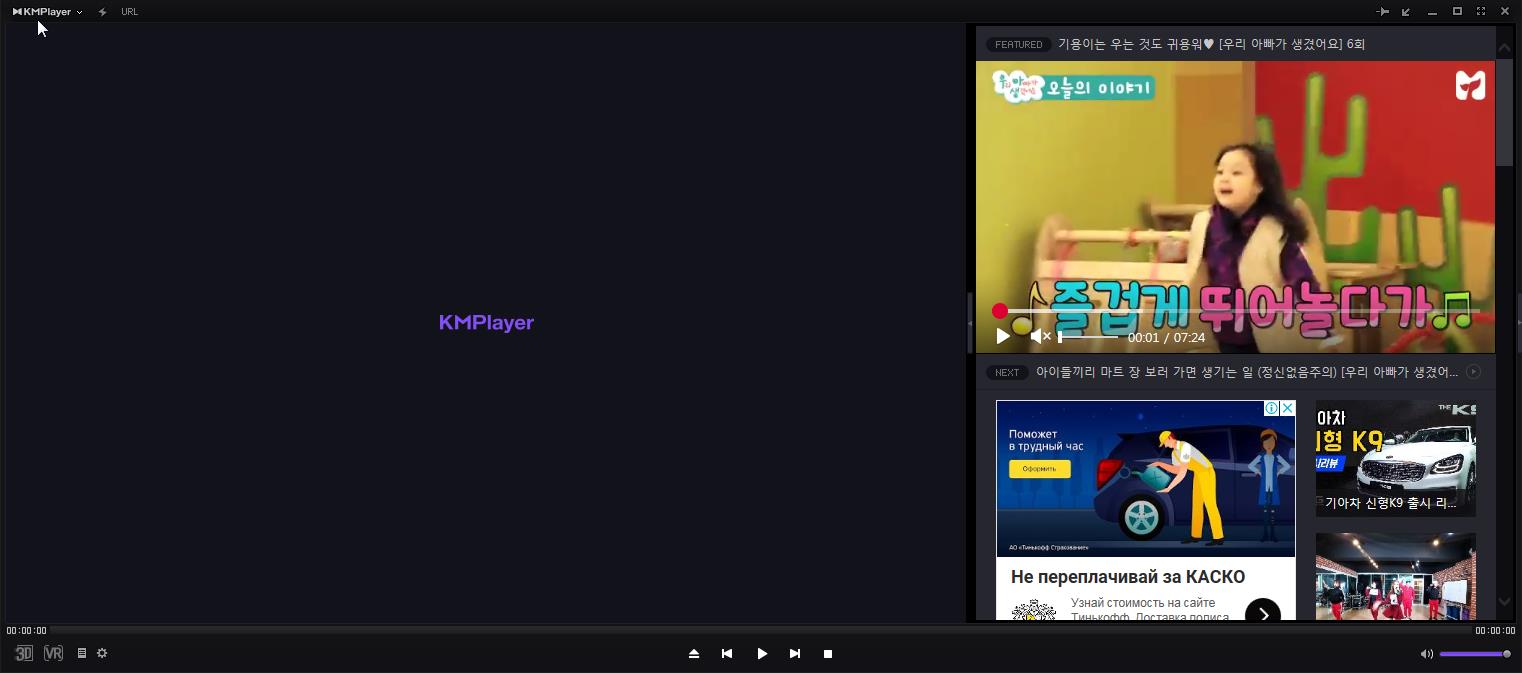Click the elapsed time 00:00:00 display
This screenshot has height=673, width=1522.
[x=26, y=630]
